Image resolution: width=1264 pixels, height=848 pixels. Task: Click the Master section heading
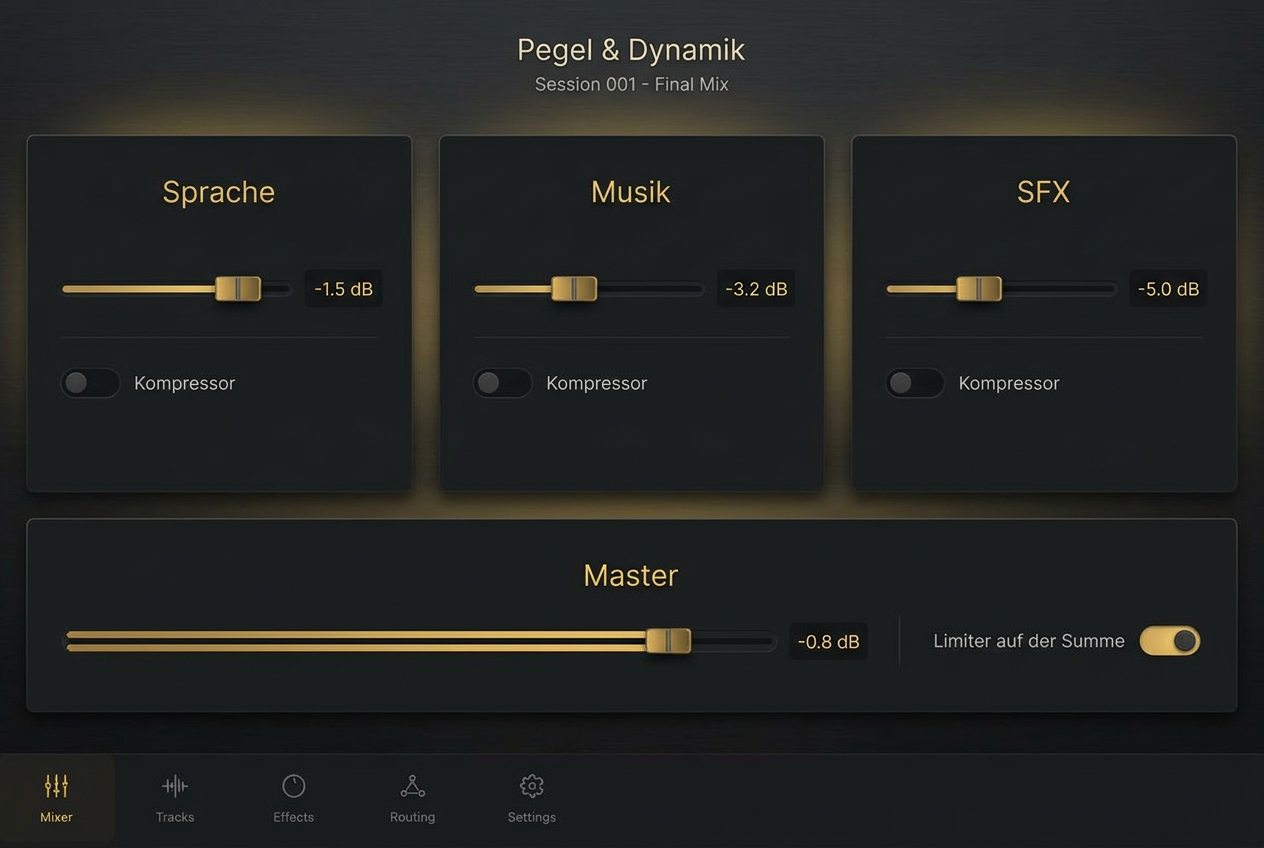tap(631, 575)
